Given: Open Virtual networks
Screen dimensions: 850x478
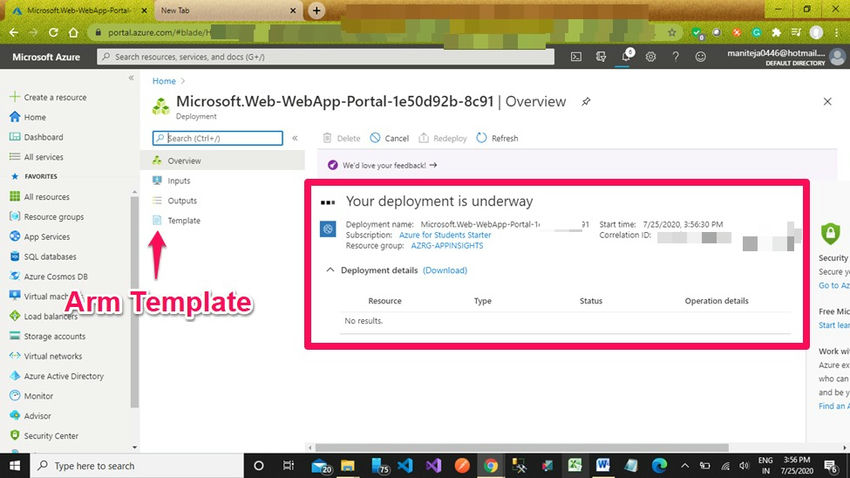Looking at the screenshot, I should coord(46,356).
